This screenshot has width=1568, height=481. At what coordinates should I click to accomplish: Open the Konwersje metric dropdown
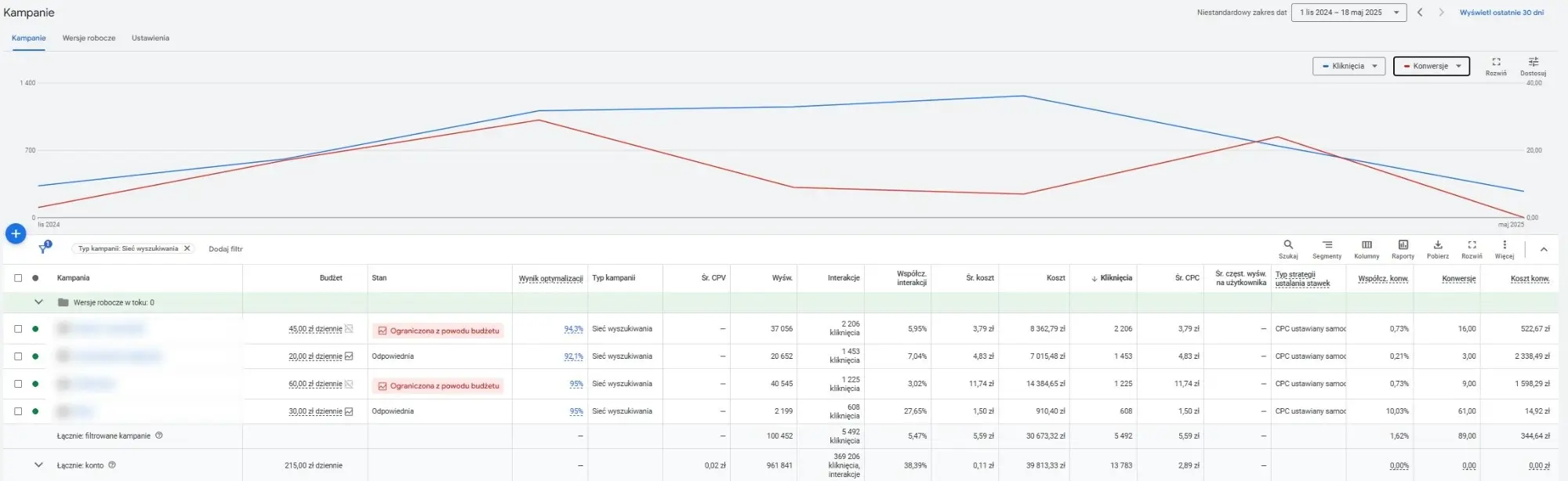point(1431,66)
